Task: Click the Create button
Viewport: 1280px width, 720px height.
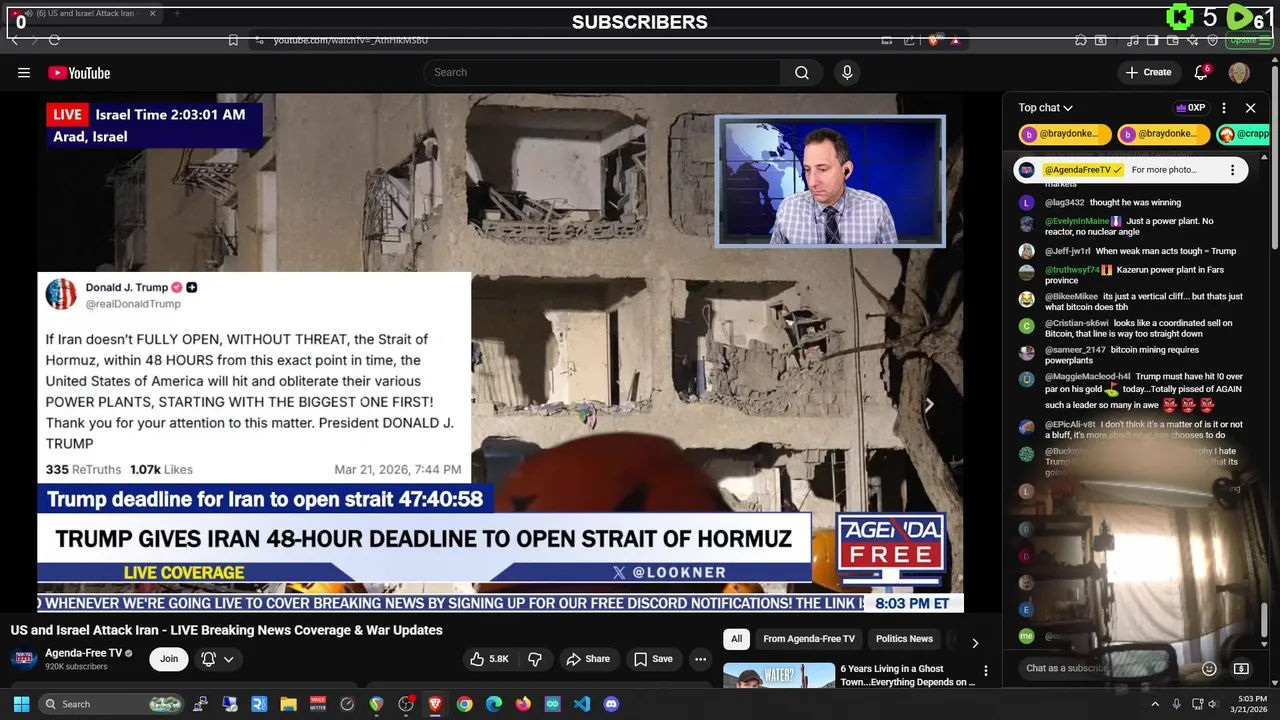Action: click(1148, 72)
